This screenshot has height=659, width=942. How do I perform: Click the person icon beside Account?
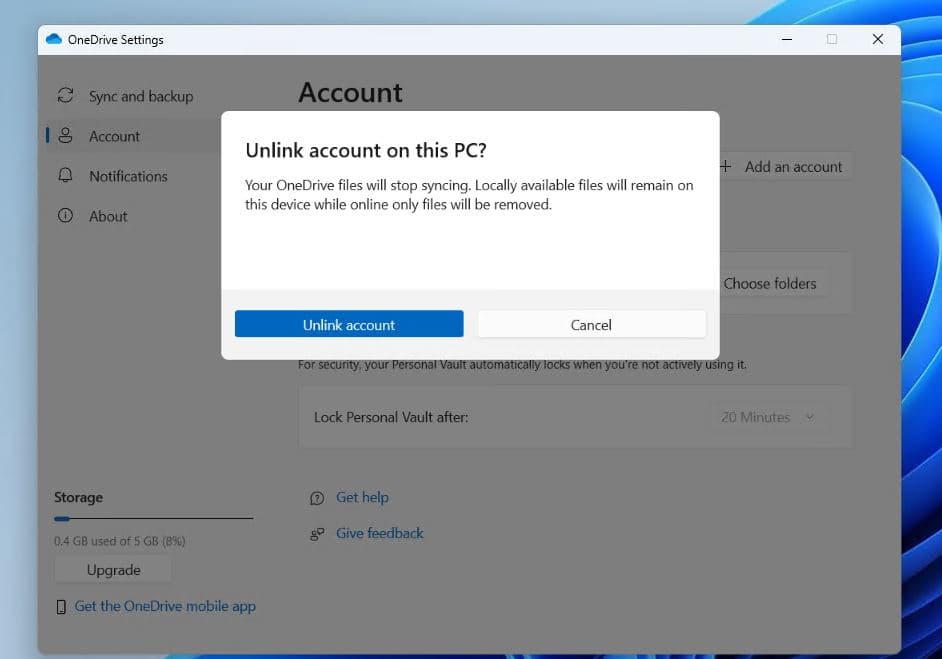65,136
